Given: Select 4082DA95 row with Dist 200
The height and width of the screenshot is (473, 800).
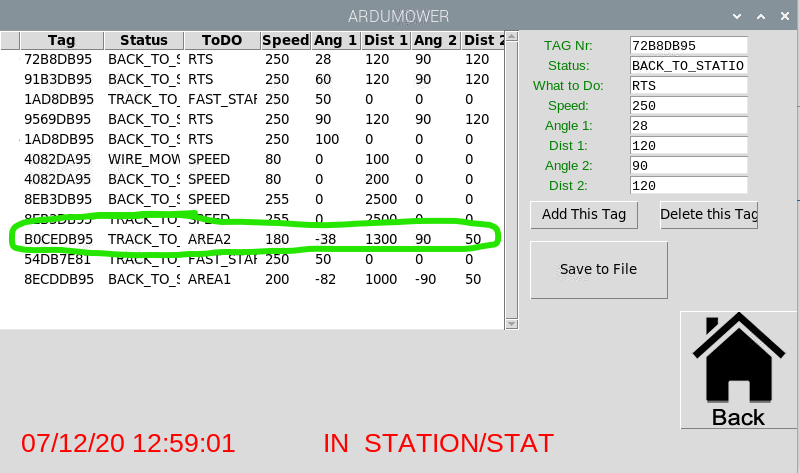Looking at the screenshot, I should pos(253,179).
